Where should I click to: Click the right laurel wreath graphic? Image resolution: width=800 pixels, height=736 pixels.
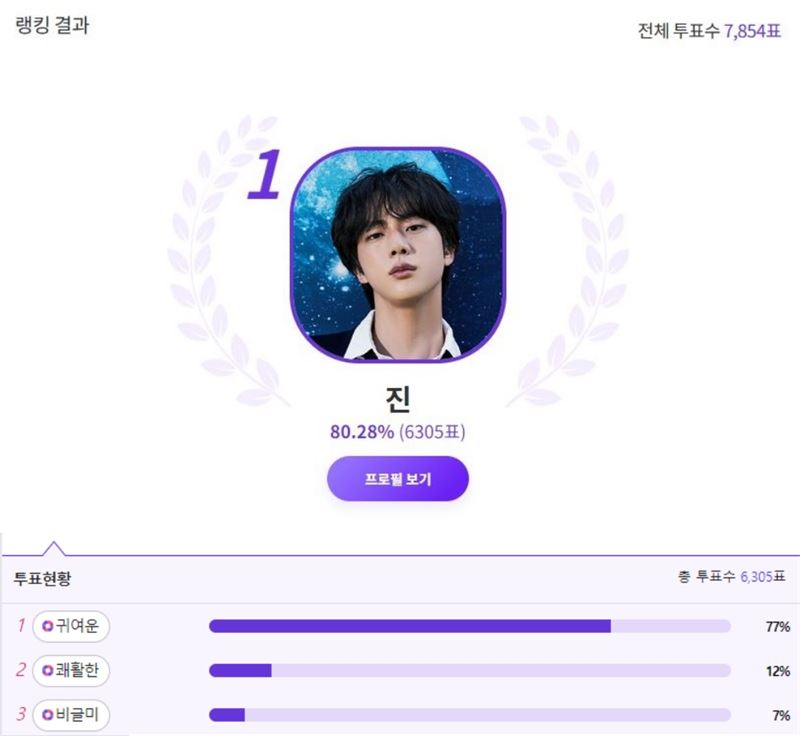[568, 260]
